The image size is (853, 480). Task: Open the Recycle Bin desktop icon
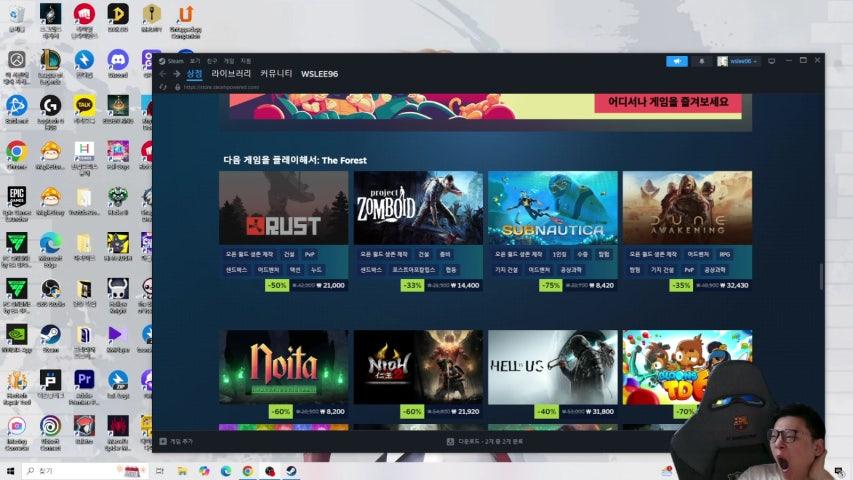(x=17, y=20)
